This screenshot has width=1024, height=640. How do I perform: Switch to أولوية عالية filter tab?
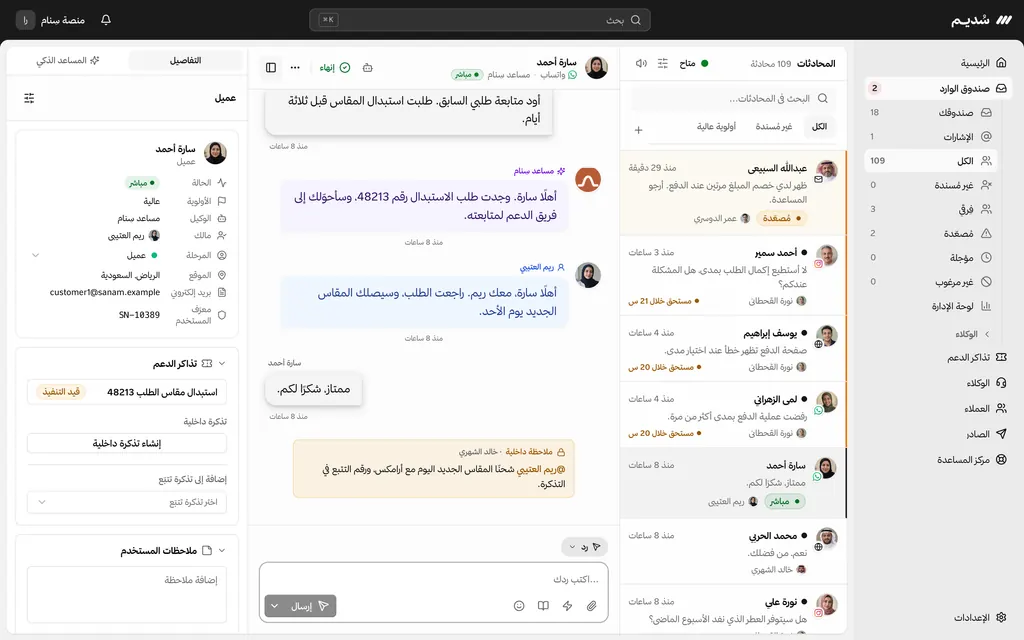point(716,127)
